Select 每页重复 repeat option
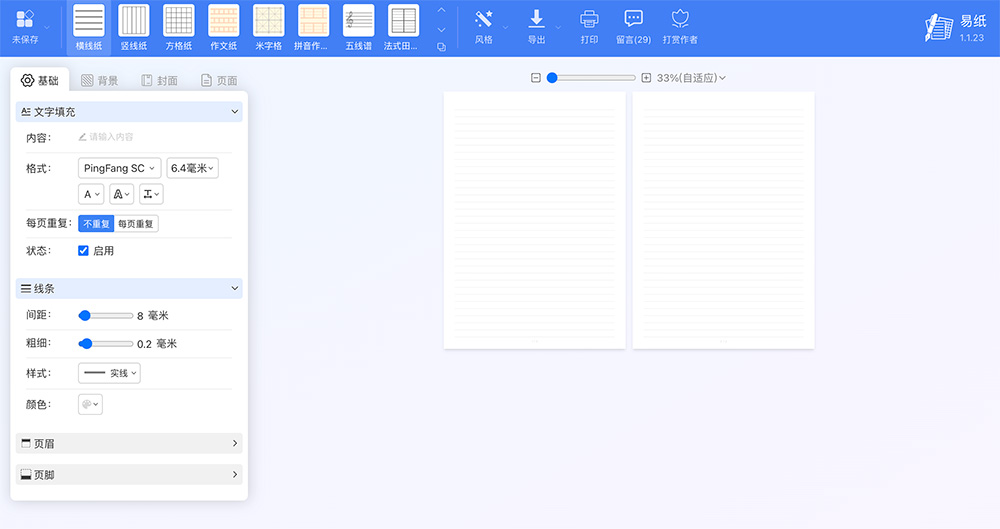The width and height of the screenshot is (1000, 529). coord(136,224)
